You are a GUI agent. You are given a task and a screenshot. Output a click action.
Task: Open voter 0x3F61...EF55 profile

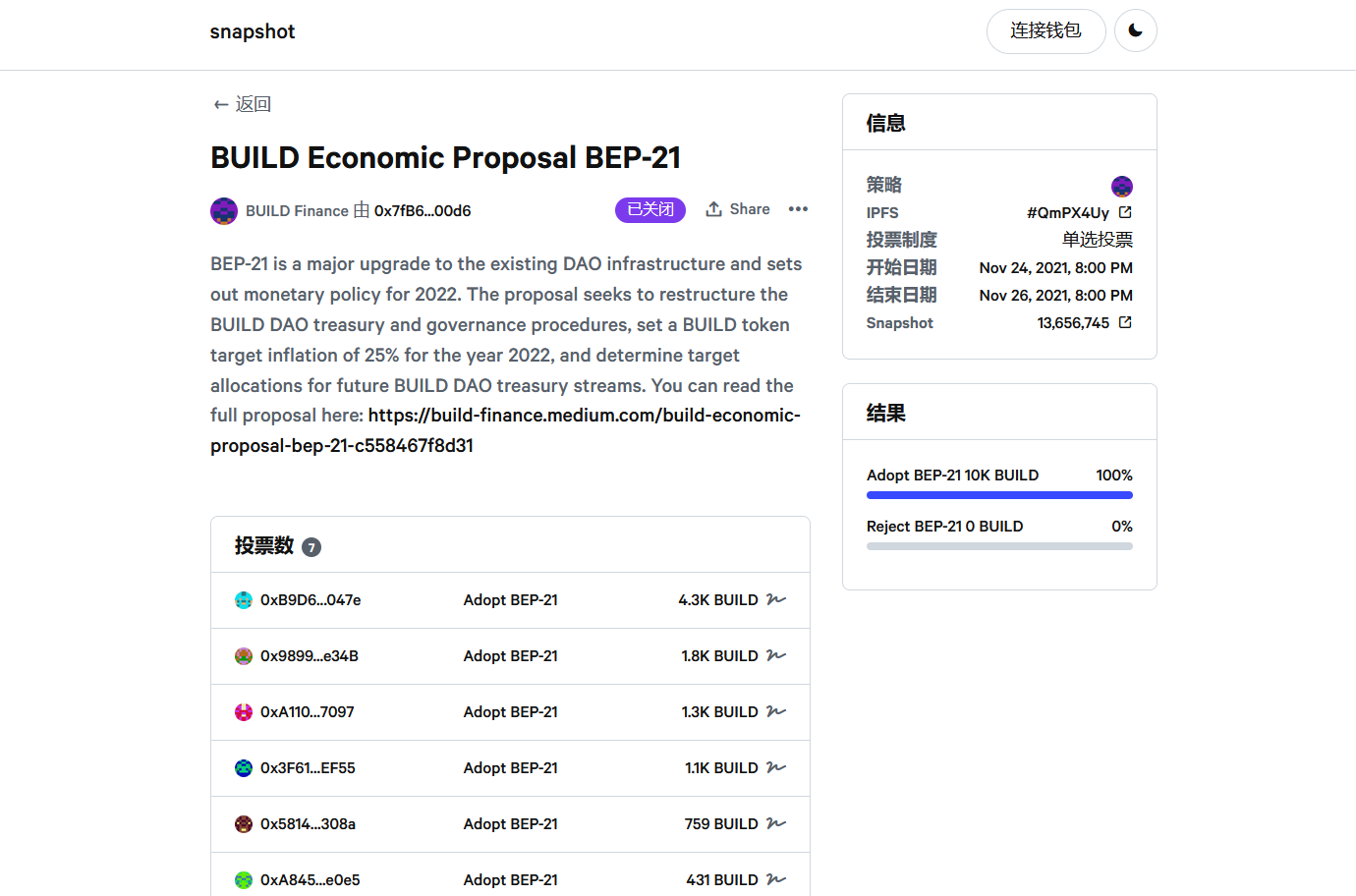coord(308,768)
